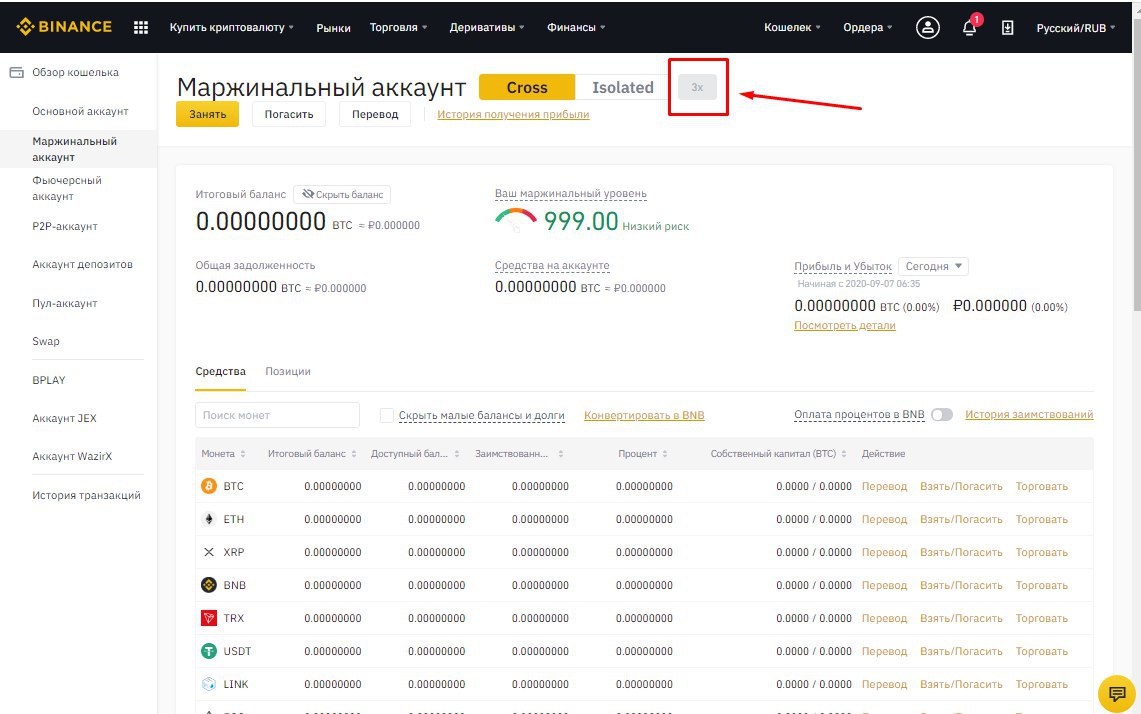
Task: Expand Ордера dropdown menu
Action: point(867,28)
